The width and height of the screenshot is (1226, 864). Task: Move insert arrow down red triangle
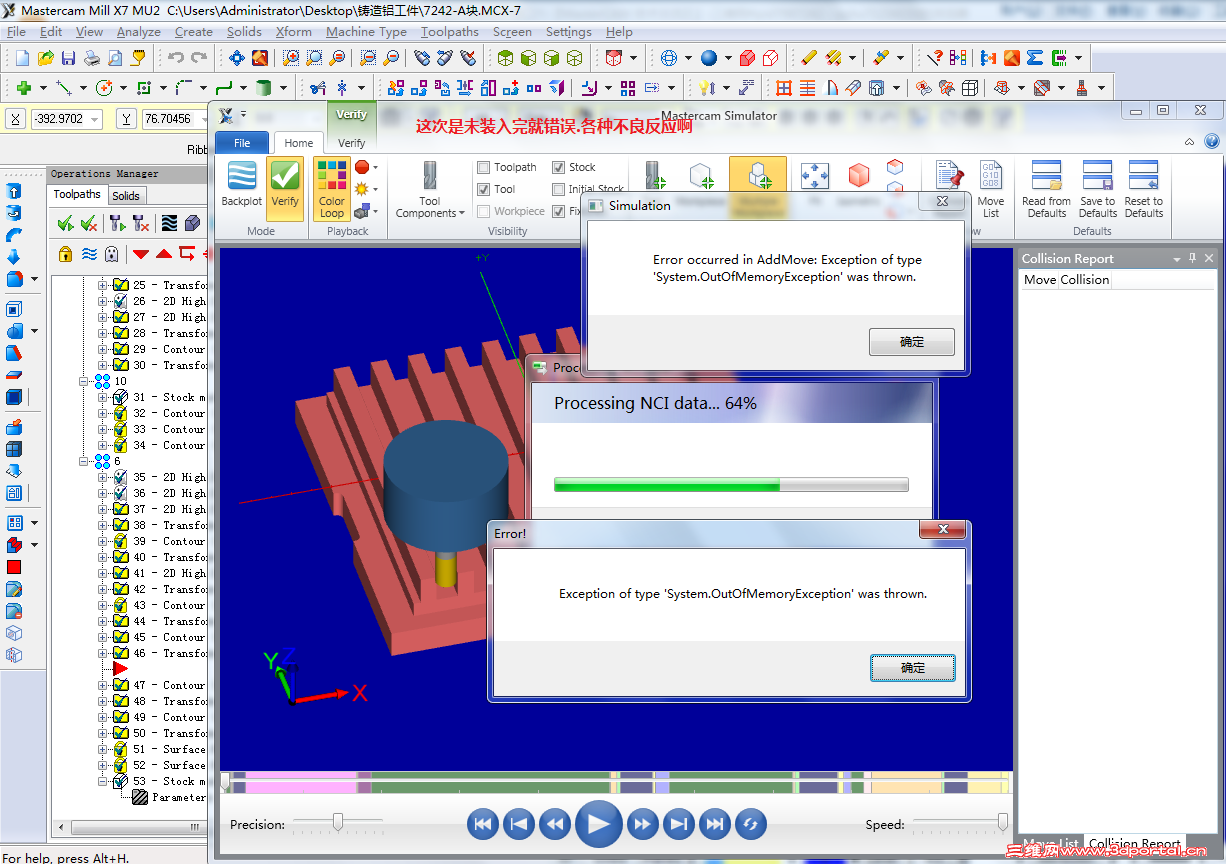[141, 253]
